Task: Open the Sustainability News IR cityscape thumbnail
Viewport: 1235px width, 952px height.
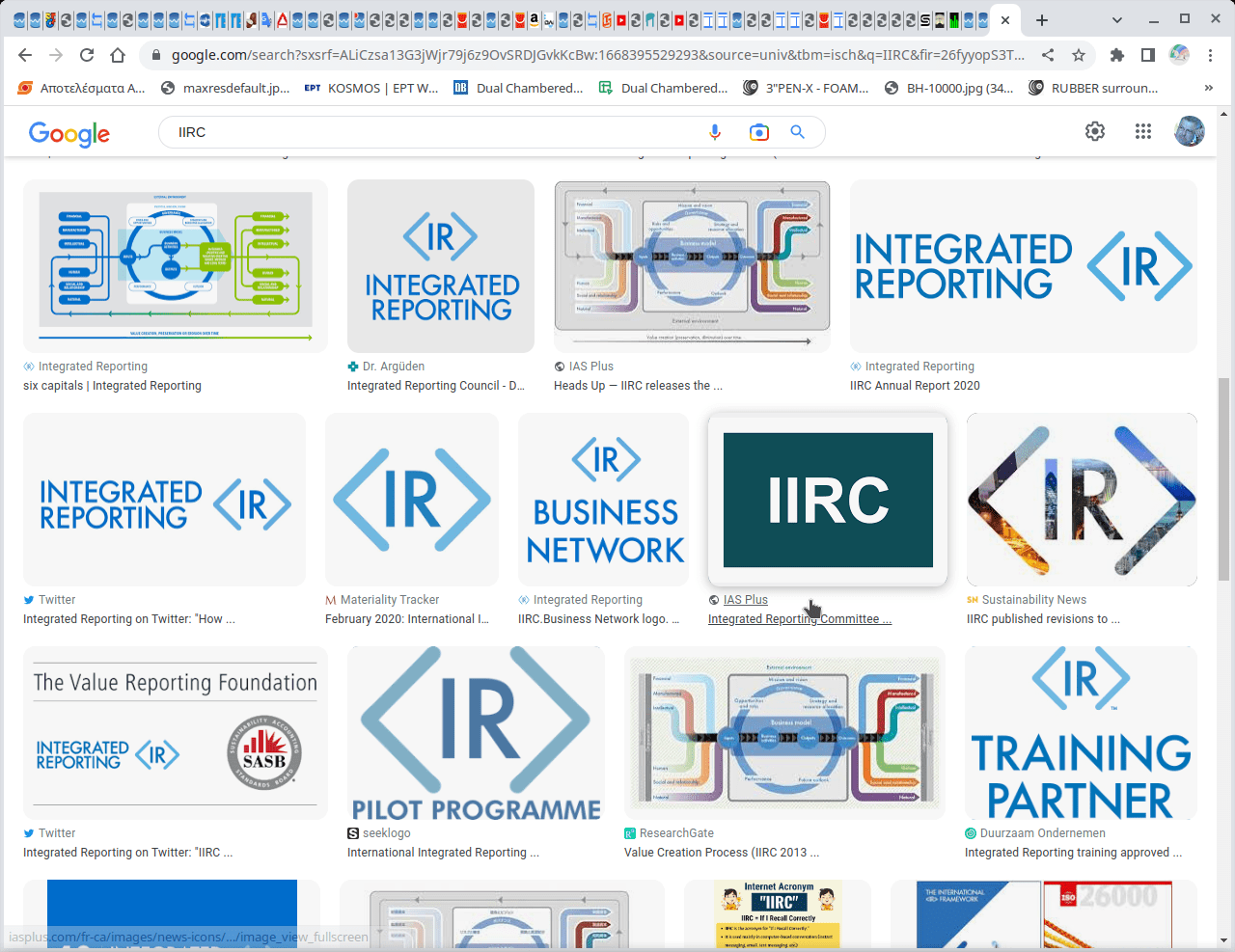Action: pos(1082,500)
